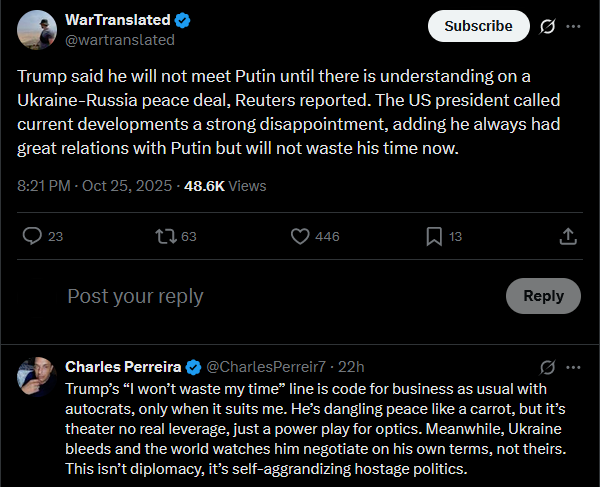Click the reply comment icon on the post
The height and width of the screenshot is (487, 600).
tap(32, 236)
